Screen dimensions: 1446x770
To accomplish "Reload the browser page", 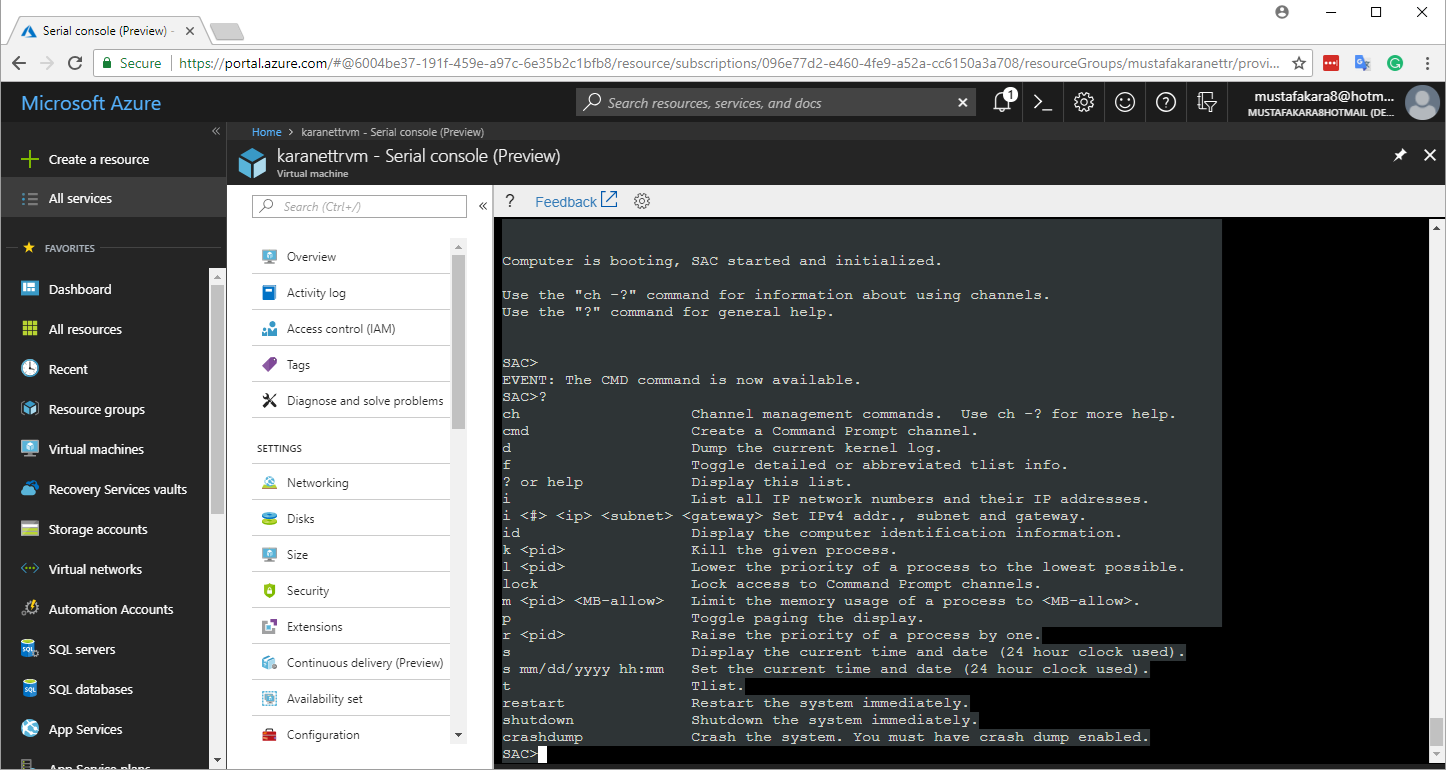I will pyautogui.click(x=75, y=63).
